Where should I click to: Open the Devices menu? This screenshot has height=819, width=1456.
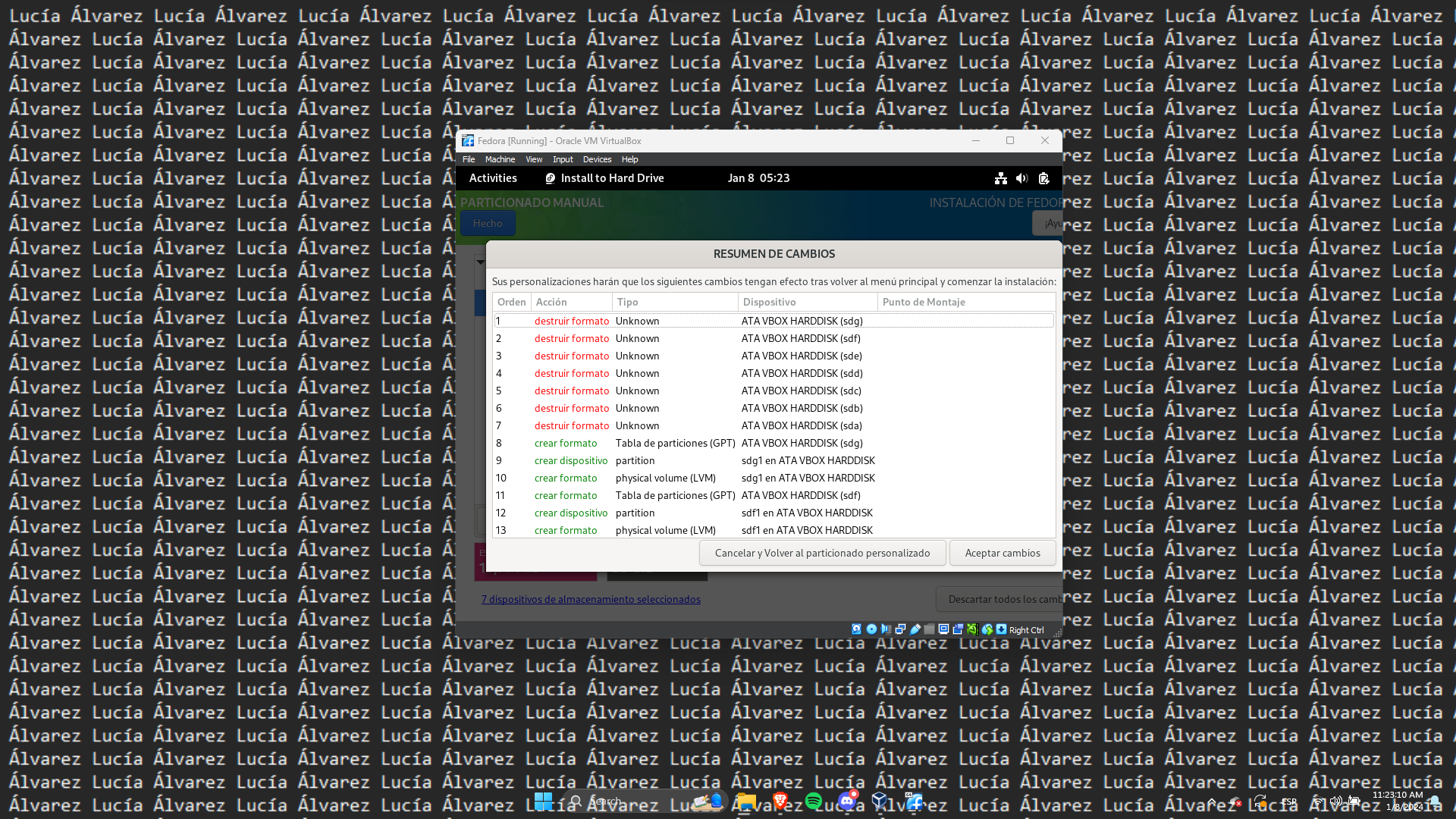point(597,159)
